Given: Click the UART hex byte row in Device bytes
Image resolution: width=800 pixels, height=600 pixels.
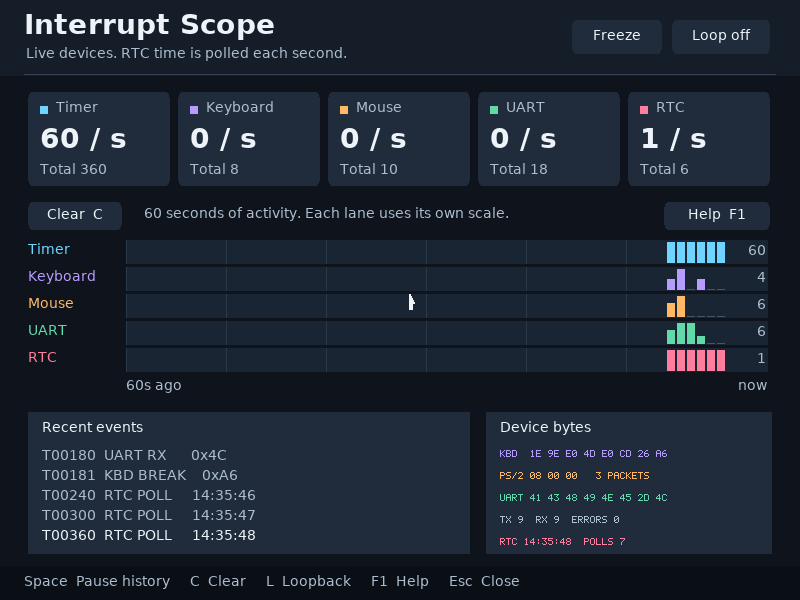Looking at the screenshot, I should click(583, 497).
